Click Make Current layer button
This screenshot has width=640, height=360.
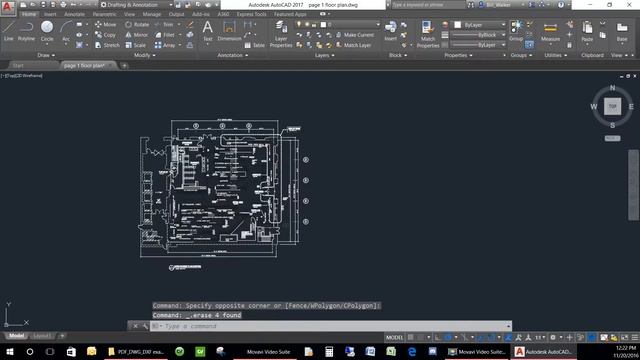(x=355, y=35)
